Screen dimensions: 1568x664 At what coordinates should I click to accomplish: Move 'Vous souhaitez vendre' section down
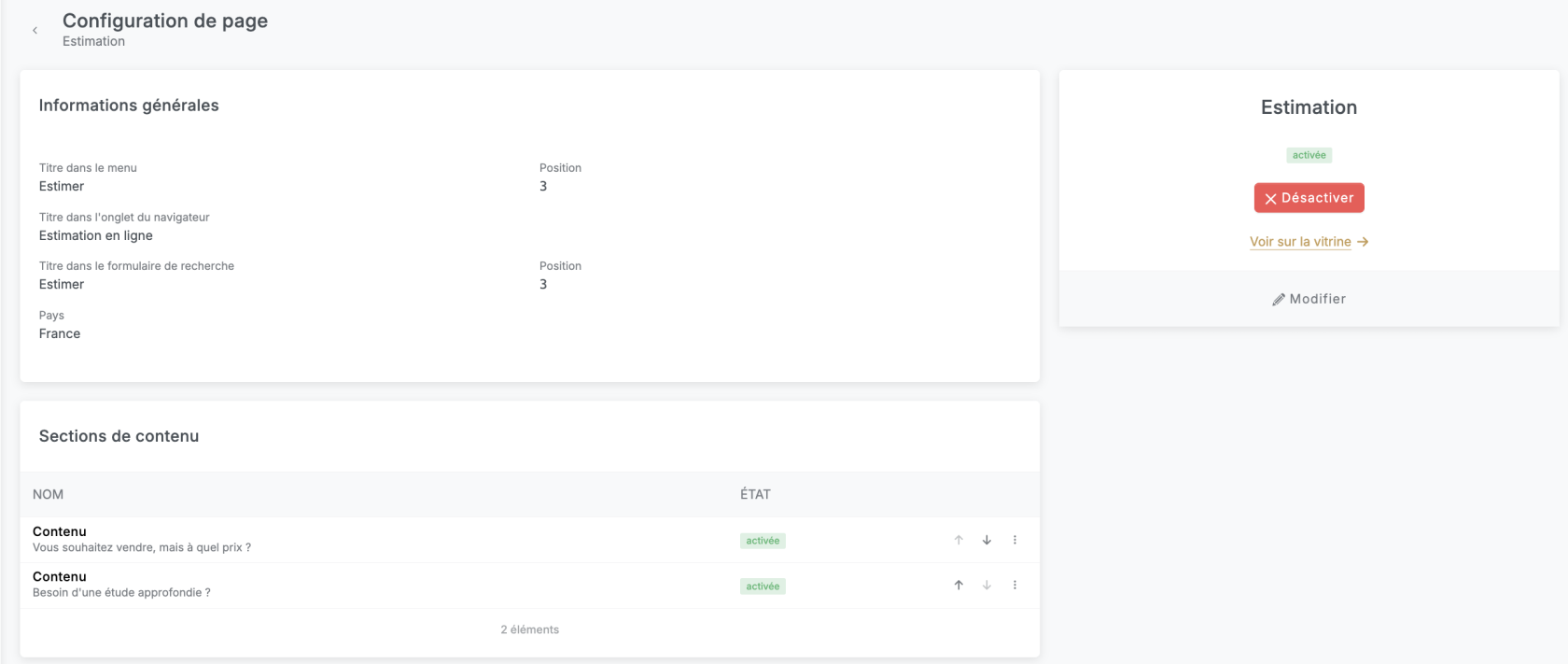(987, 540)
